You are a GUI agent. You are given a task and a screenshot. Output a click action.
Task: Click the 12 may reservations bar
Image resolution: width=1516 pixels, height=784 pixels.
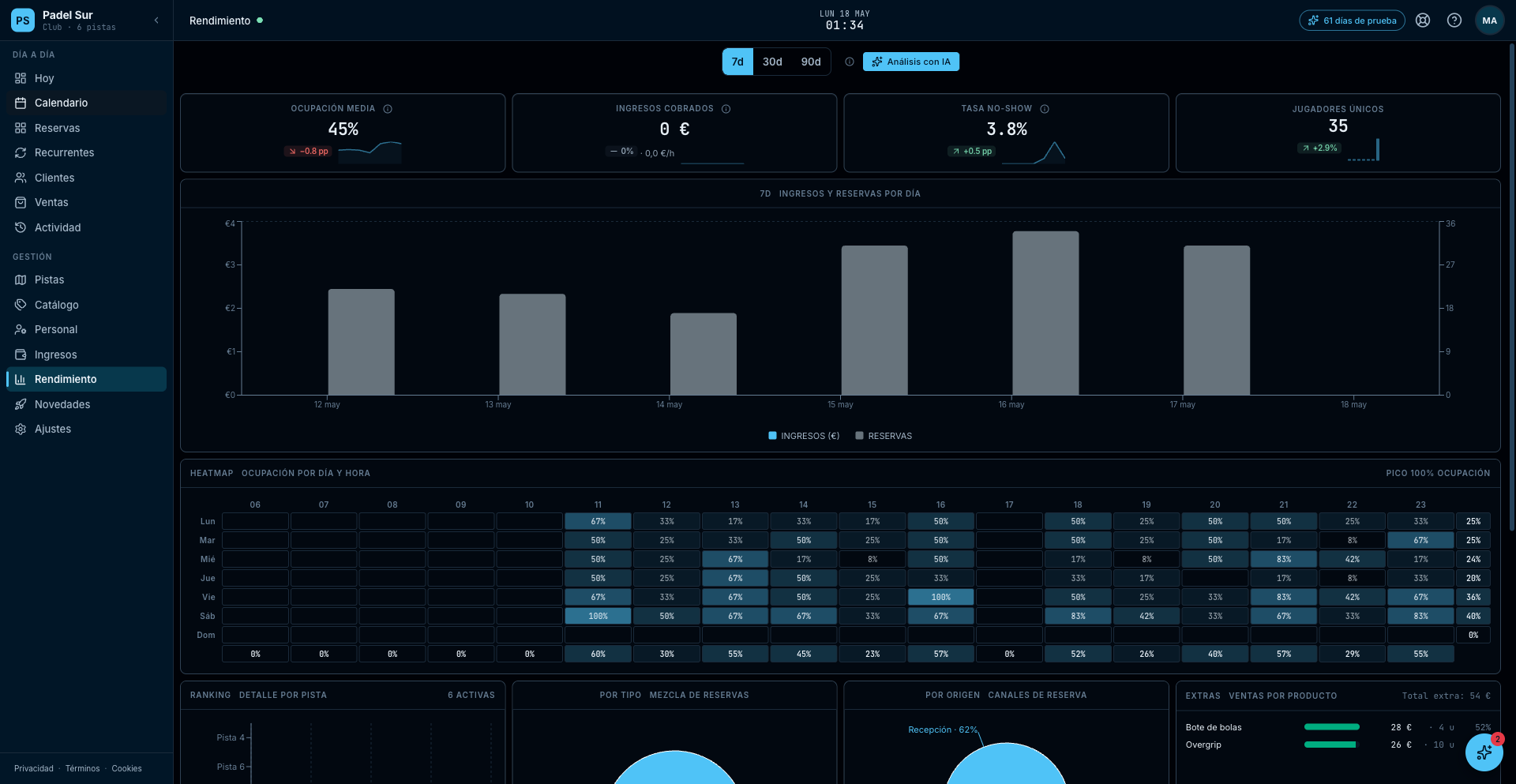[x=362, y=342]
